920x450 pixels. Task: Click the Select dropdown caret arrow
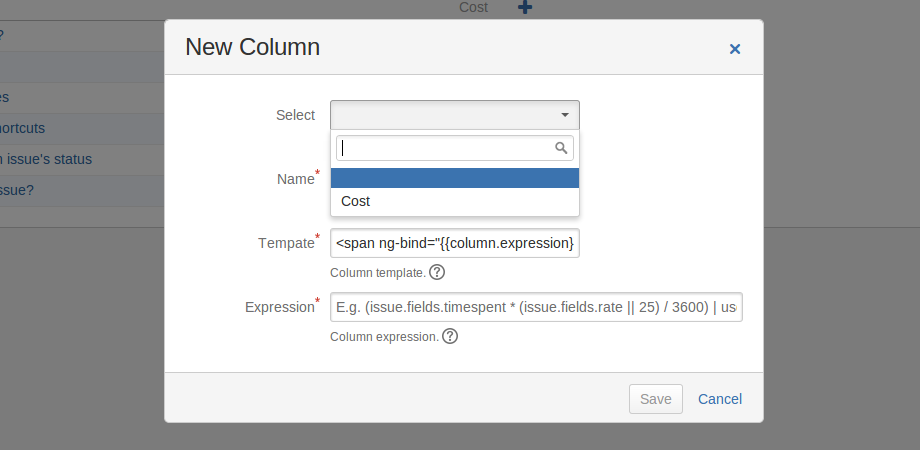[565, 115]
